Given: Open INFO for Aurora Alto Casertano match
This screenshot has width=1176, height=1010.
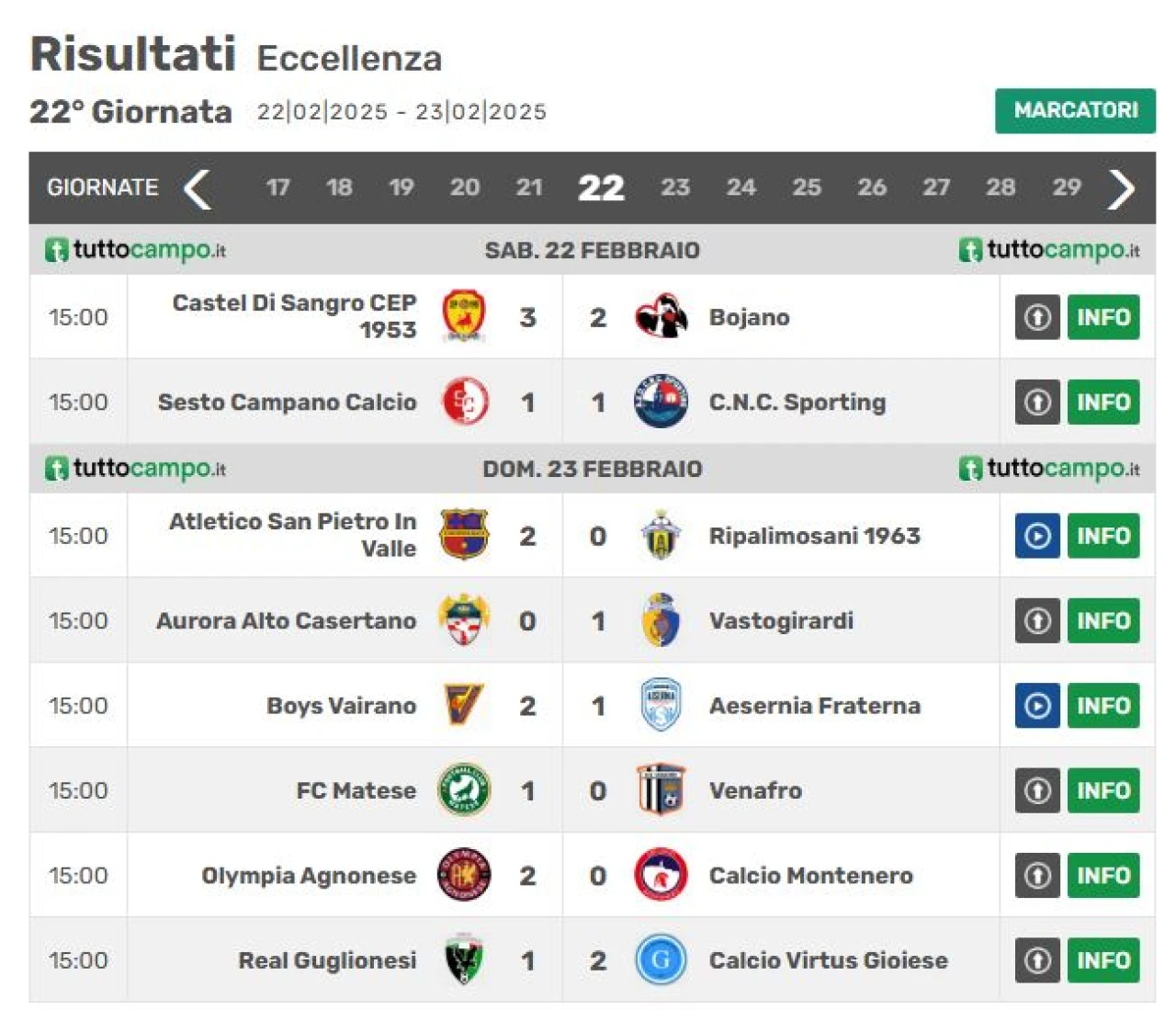Looking at the screenshot, I should click(1103, 621).
